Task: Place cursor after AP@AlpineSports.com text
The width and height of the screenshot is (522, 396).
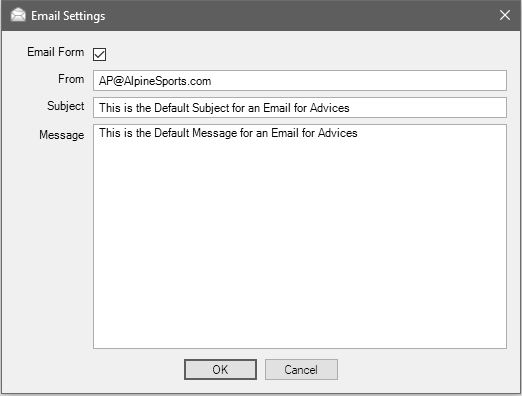Action: point(212,81)
